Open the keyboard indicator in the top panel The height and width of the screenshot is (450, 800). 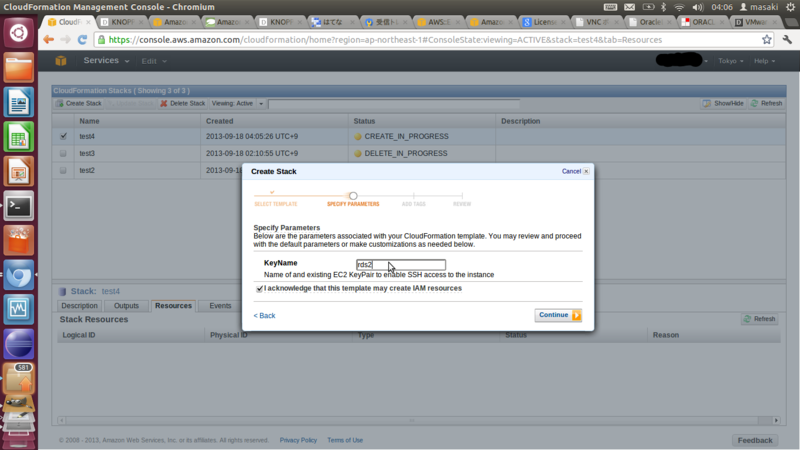pos(610,7)
